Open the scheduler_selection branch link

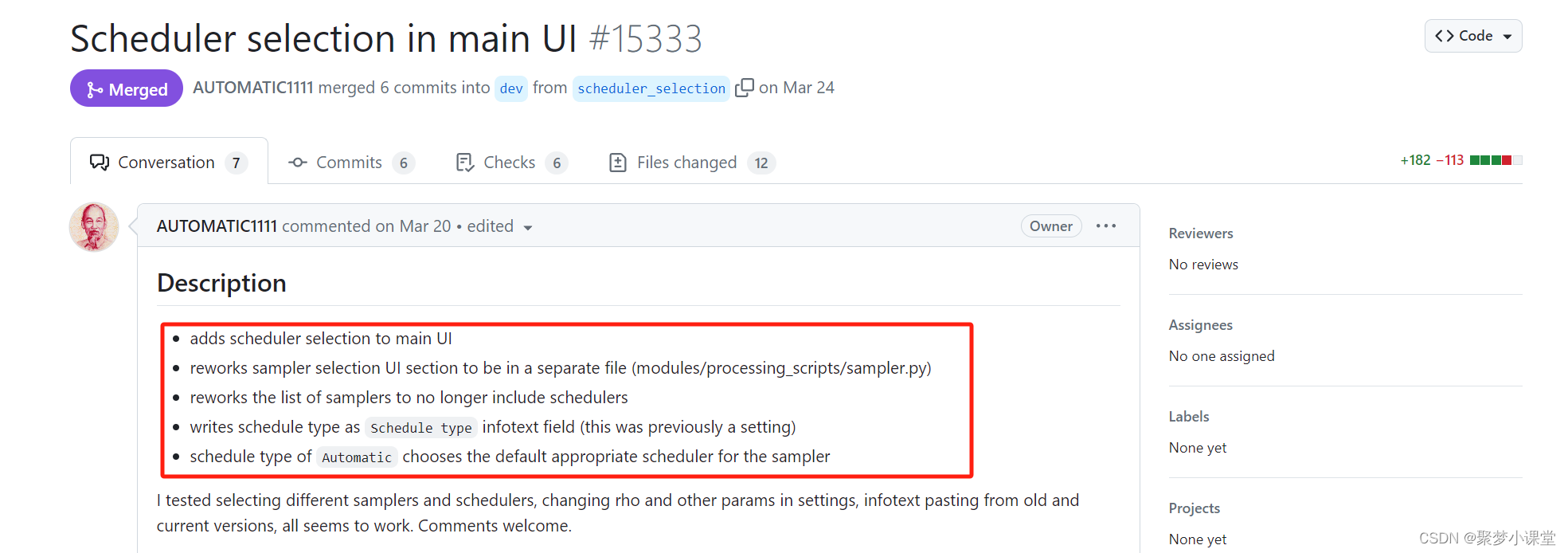(x=651, y=88)
